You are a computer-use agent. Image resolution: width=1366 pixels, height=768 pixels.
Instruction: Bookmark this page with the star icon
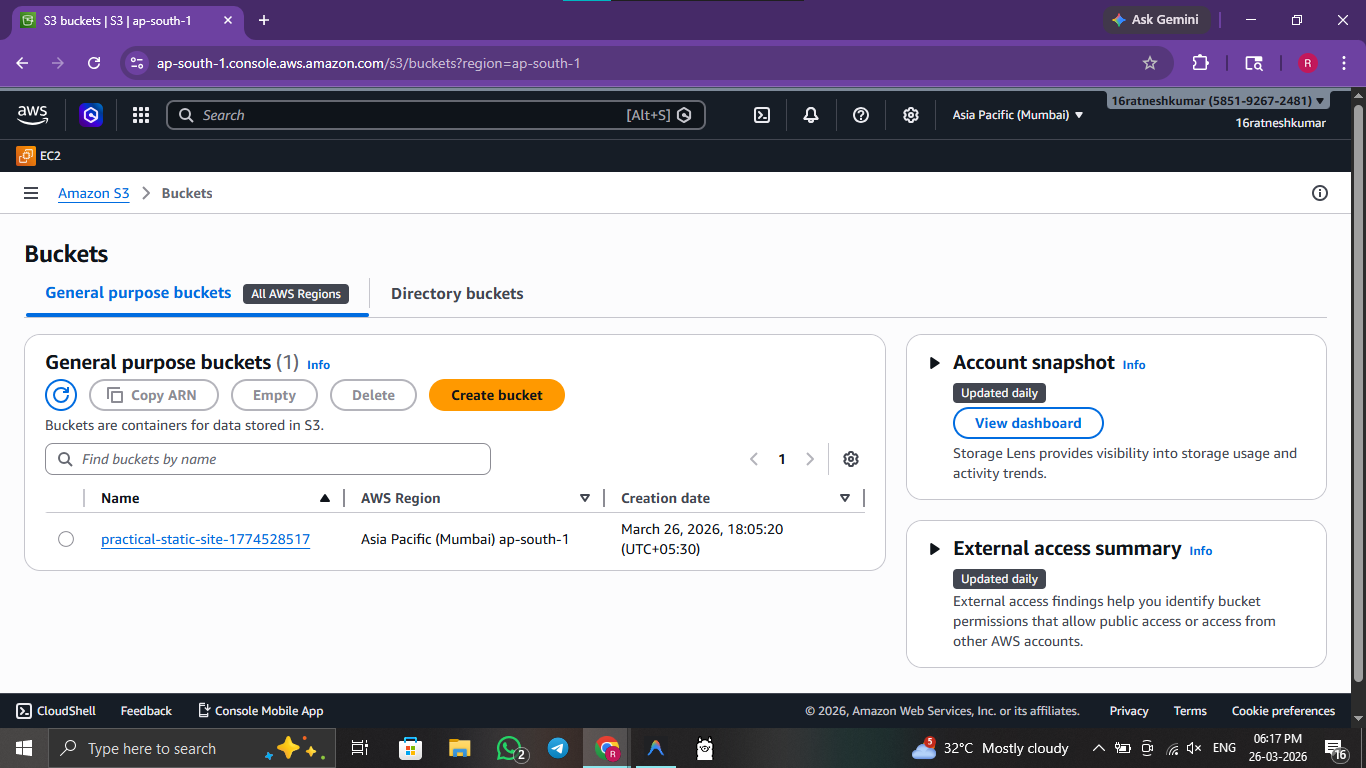click(1150, 63)
